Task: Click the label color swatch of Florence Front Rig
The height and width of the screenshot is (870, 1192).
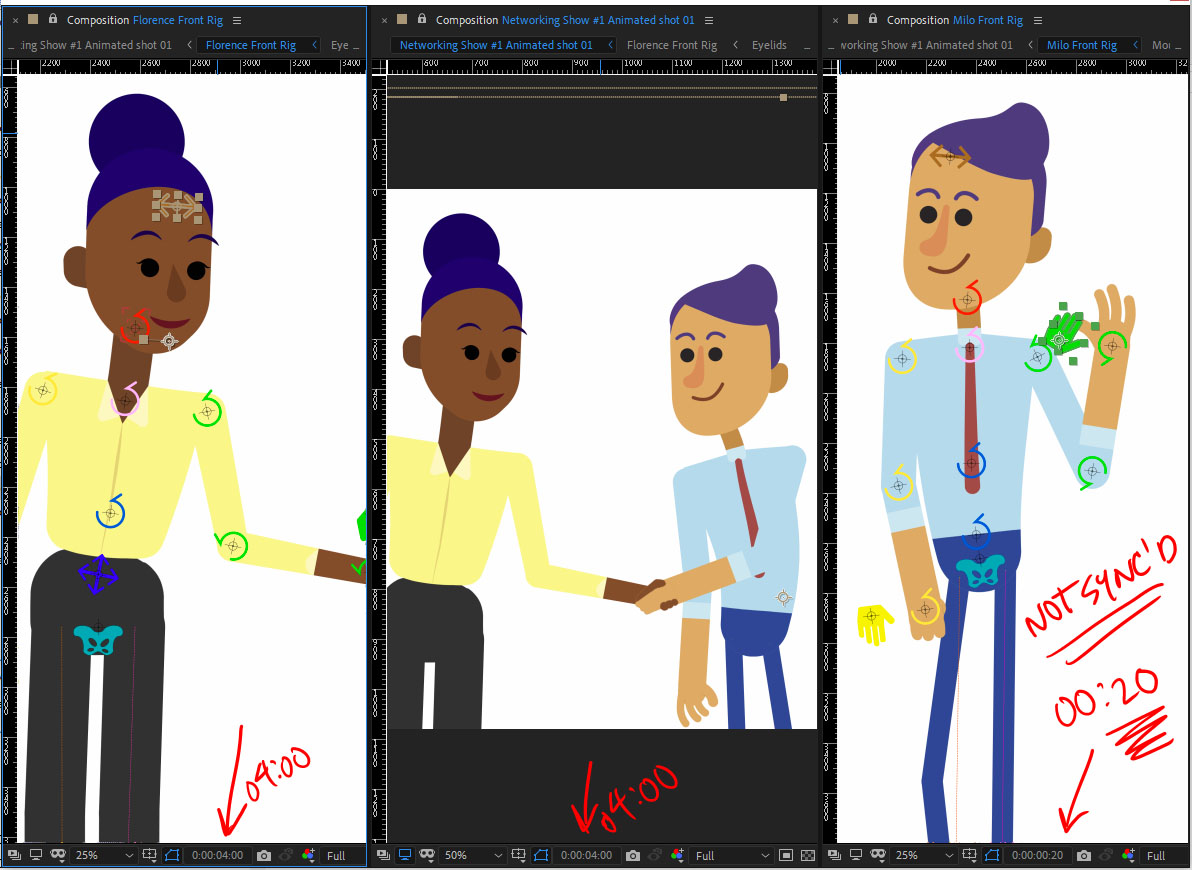Action: coord(33,19)
